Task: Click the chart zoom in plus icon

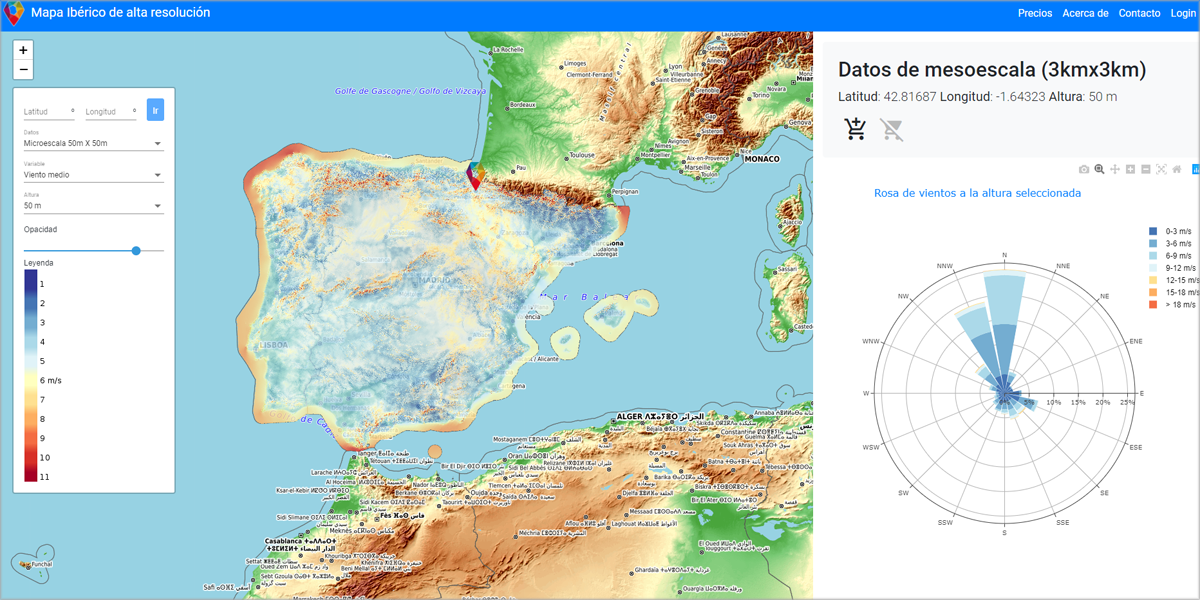Action: coord(1130,170)
